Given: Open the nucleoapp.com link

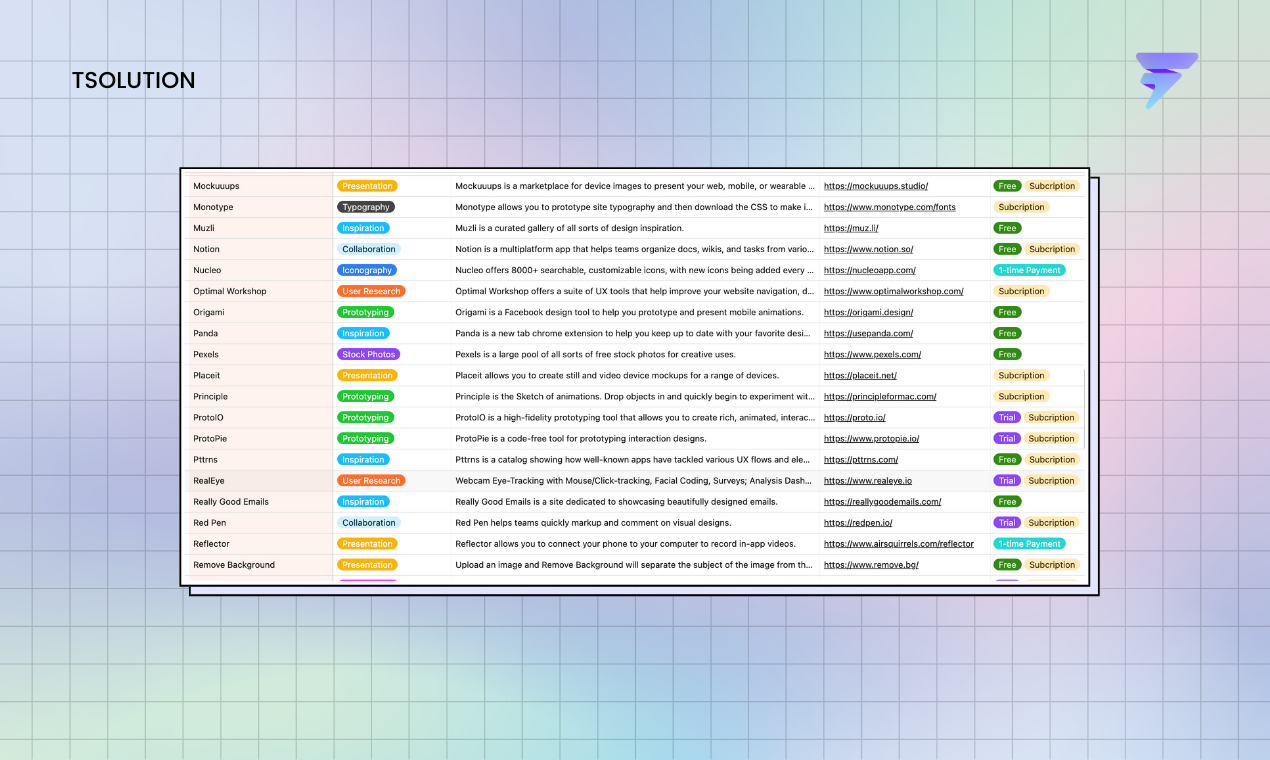Looking at the screenshot, I should point(870,270).
